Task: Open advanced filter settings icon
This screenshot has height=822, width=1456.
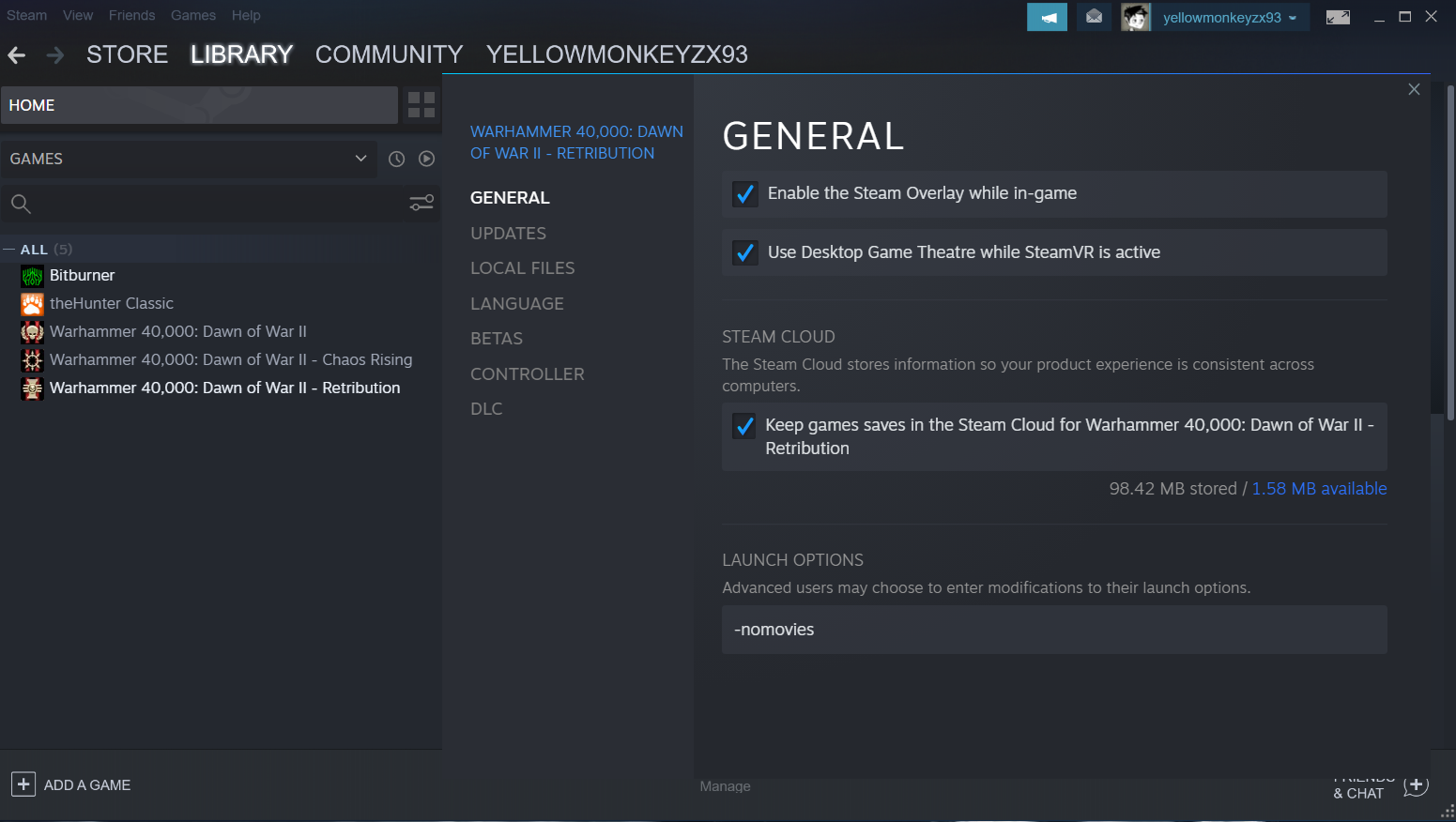Action: click(421, 203)
